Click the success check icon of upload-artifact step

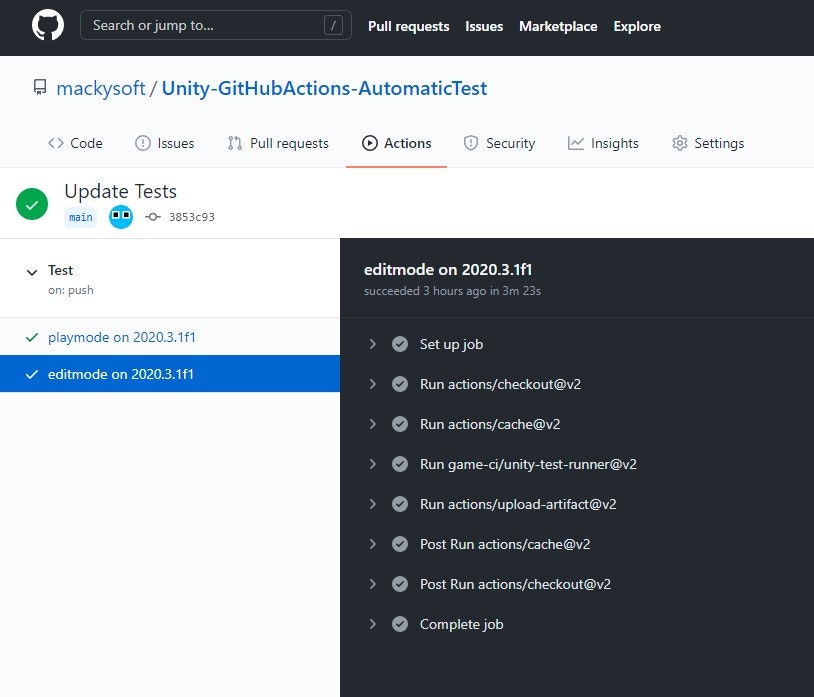(400, 503)
